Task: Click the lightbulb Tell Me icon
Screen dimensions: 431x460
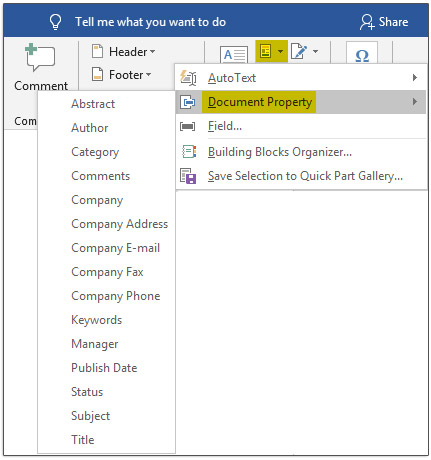Action: point(55,22)
